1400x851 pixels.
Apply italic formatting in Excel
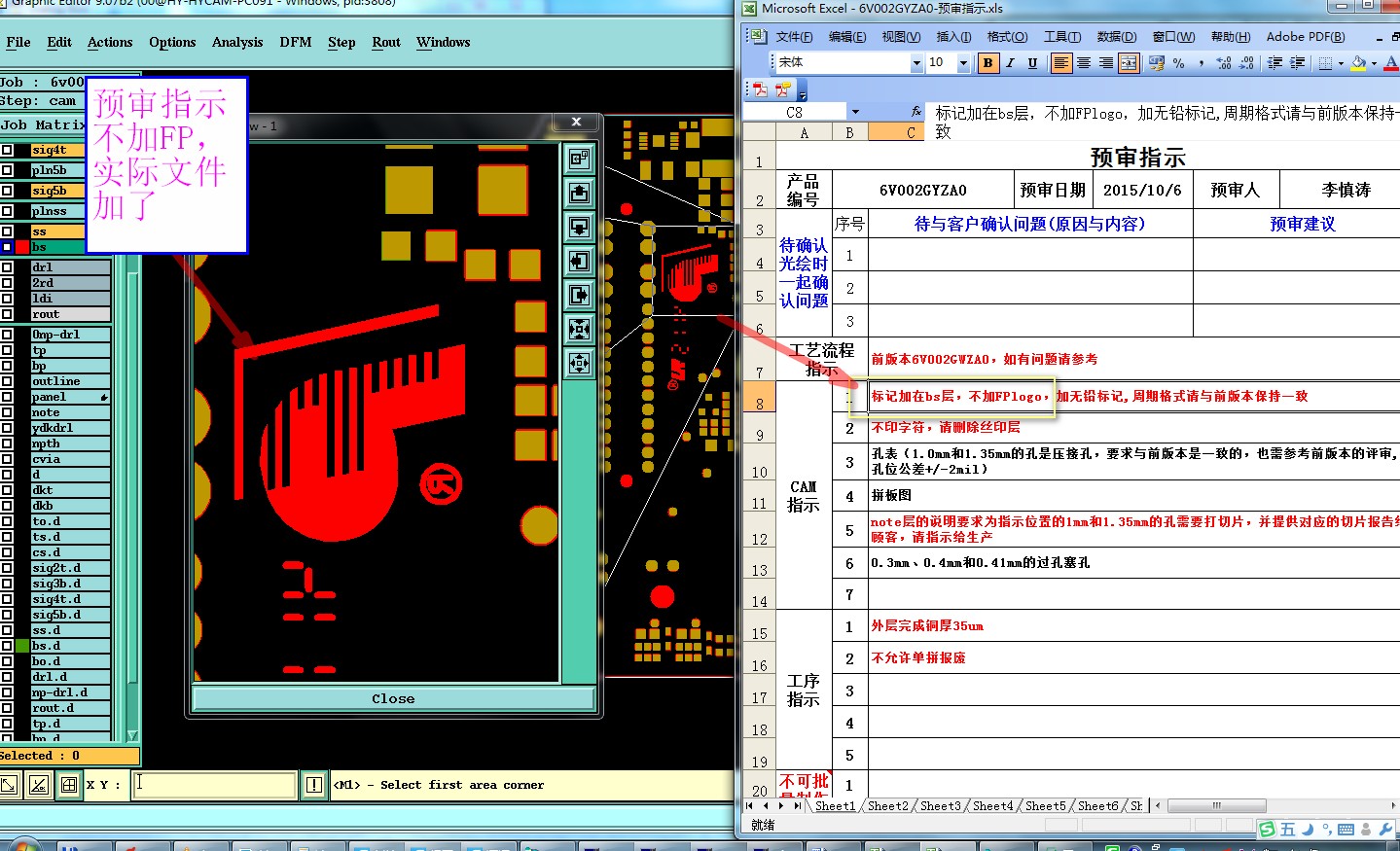1010,63
